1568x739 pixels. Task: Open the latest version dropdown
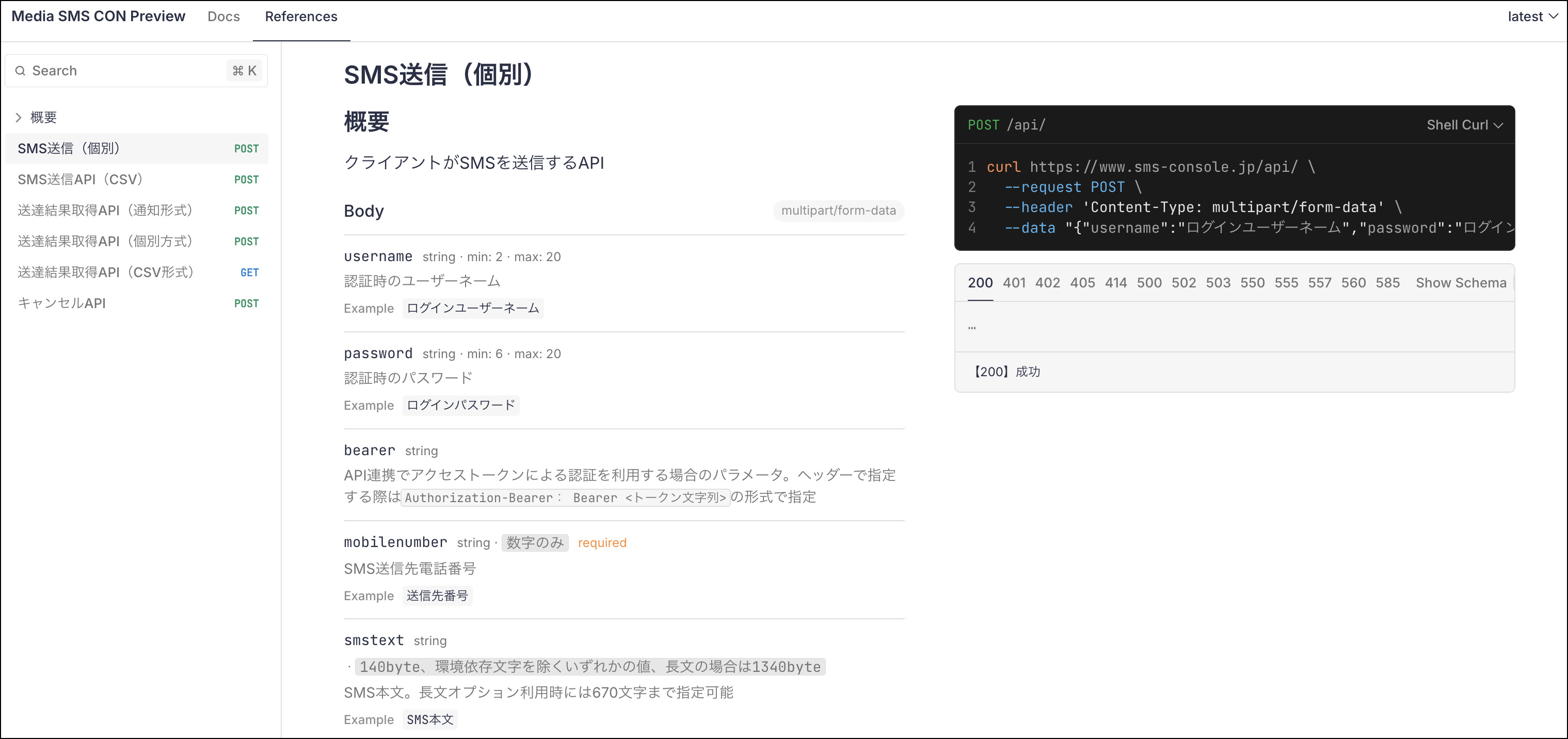coord(1533,17)
